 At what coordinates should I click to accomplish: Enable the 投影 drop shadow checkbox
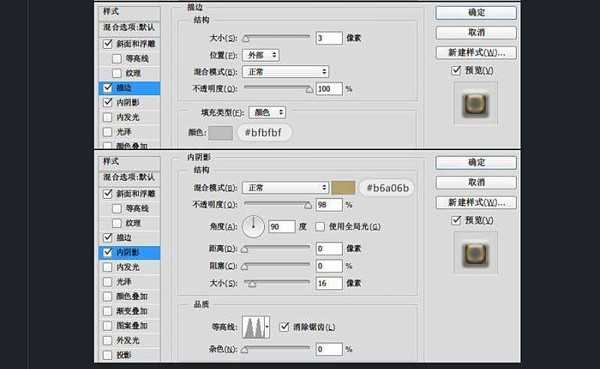click(108, 355)
